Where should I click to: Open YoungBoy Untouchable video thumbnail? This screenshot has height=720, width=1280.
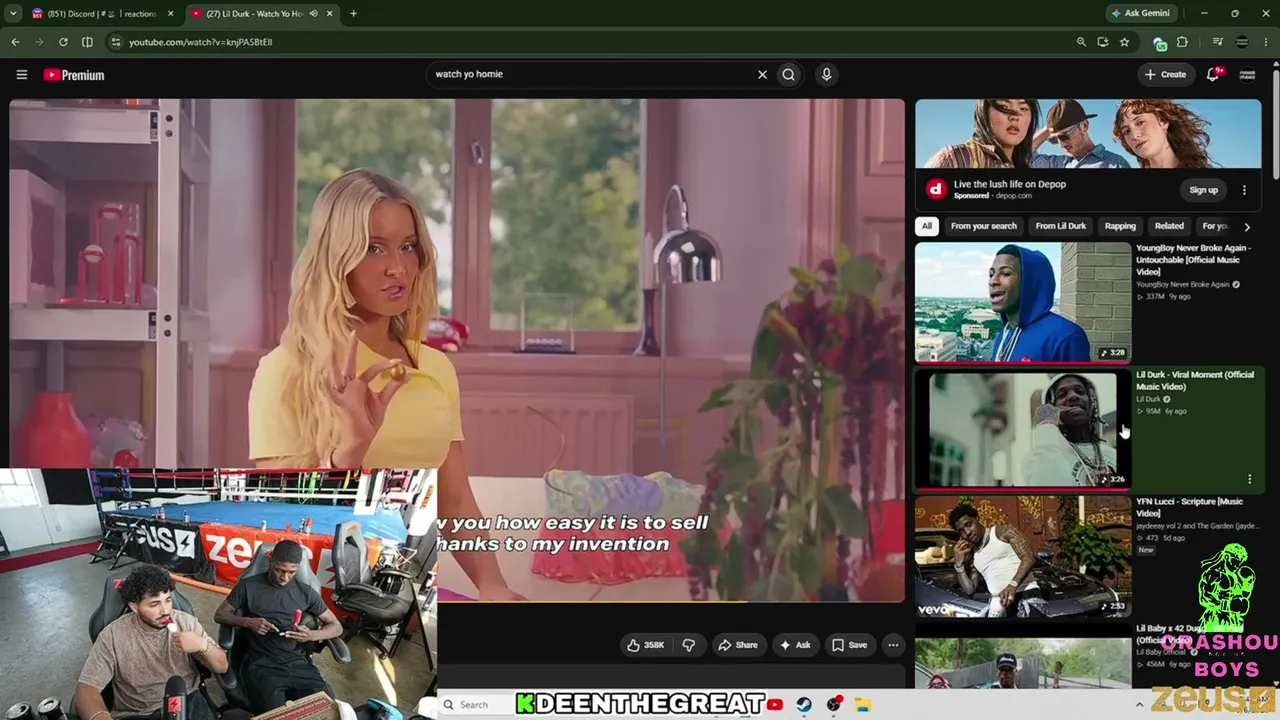[x=1022, y=302]
